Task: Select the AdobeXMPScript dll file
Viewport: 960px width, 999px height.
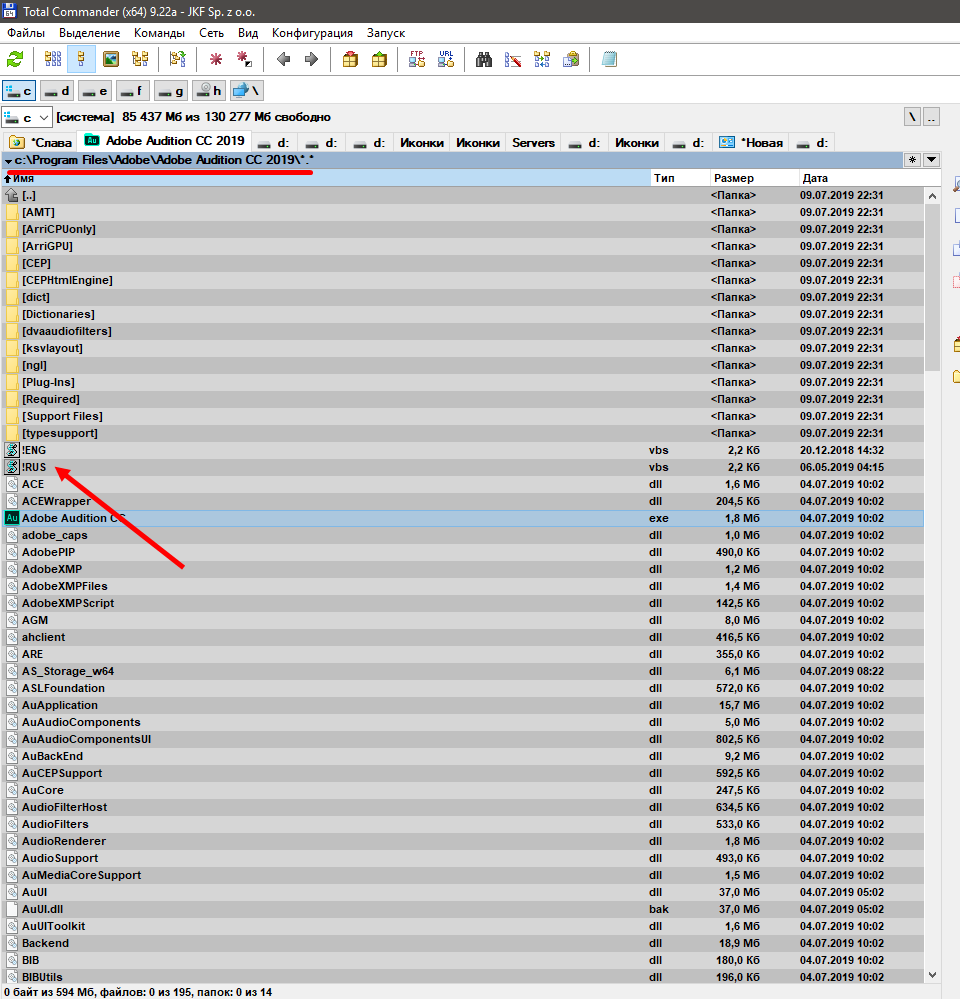Action: tap(463, 603)
